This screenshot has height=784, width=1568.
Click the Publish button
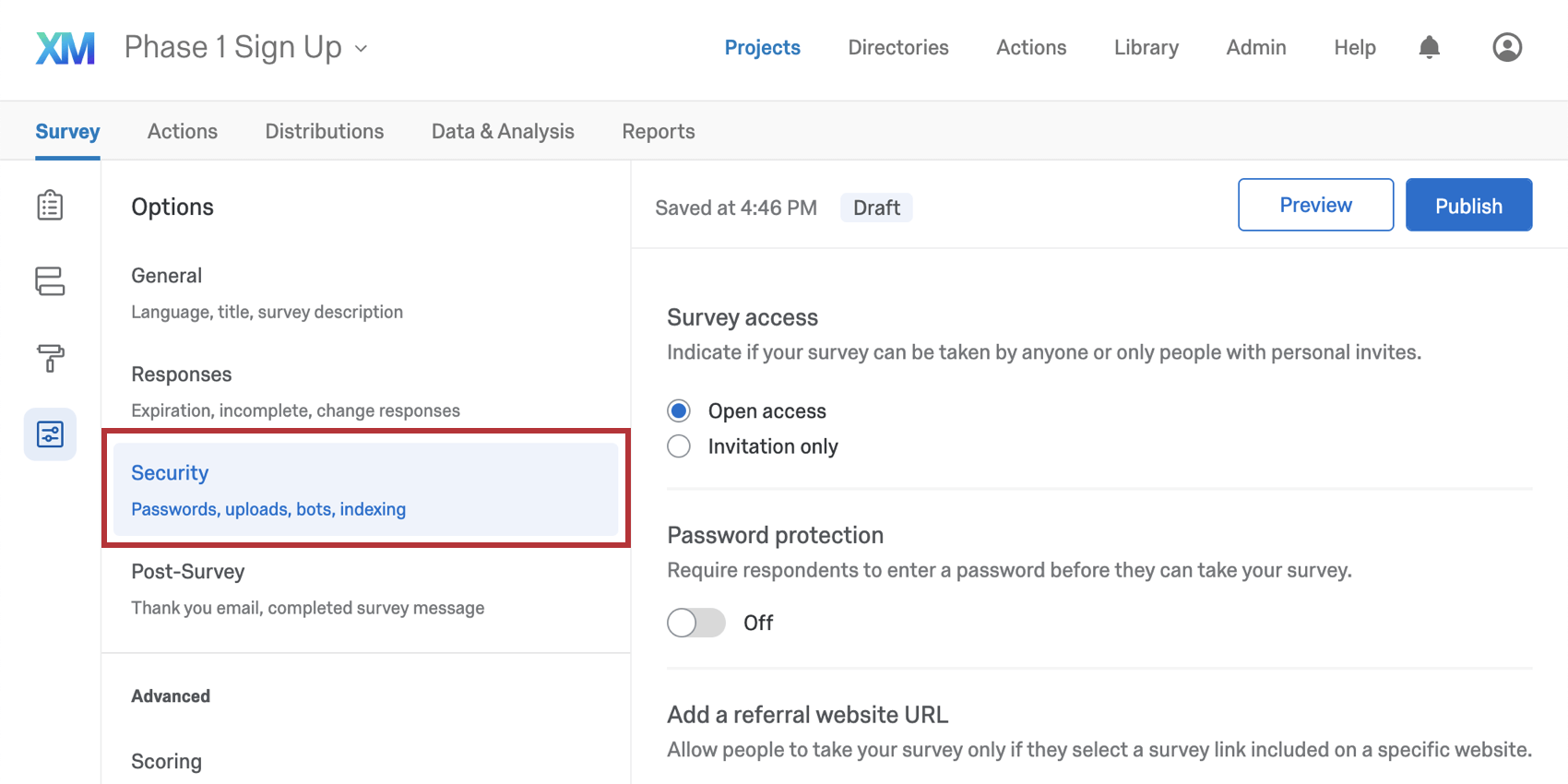(x=1468, y=205)
